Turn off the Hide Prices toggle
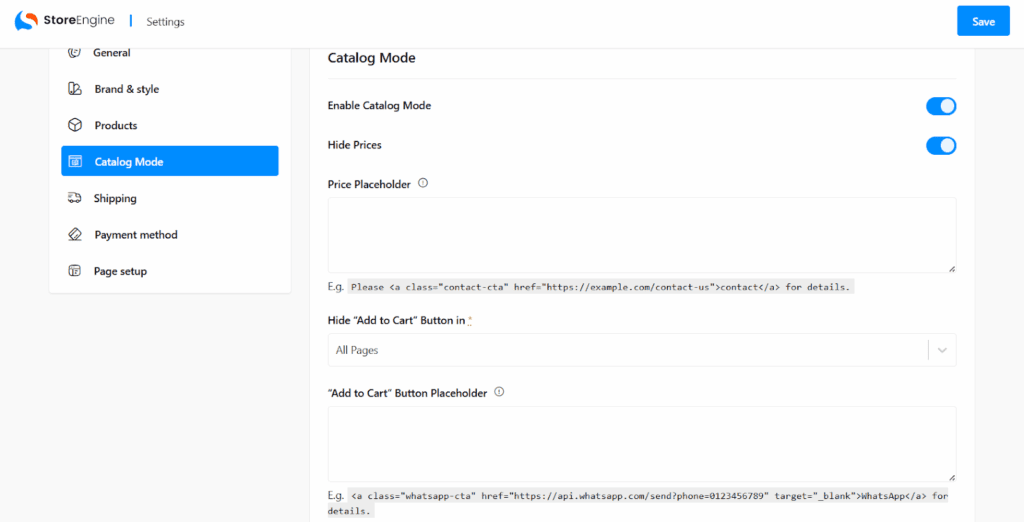Viewport: 1024px width, 522px height. point(941,146)
